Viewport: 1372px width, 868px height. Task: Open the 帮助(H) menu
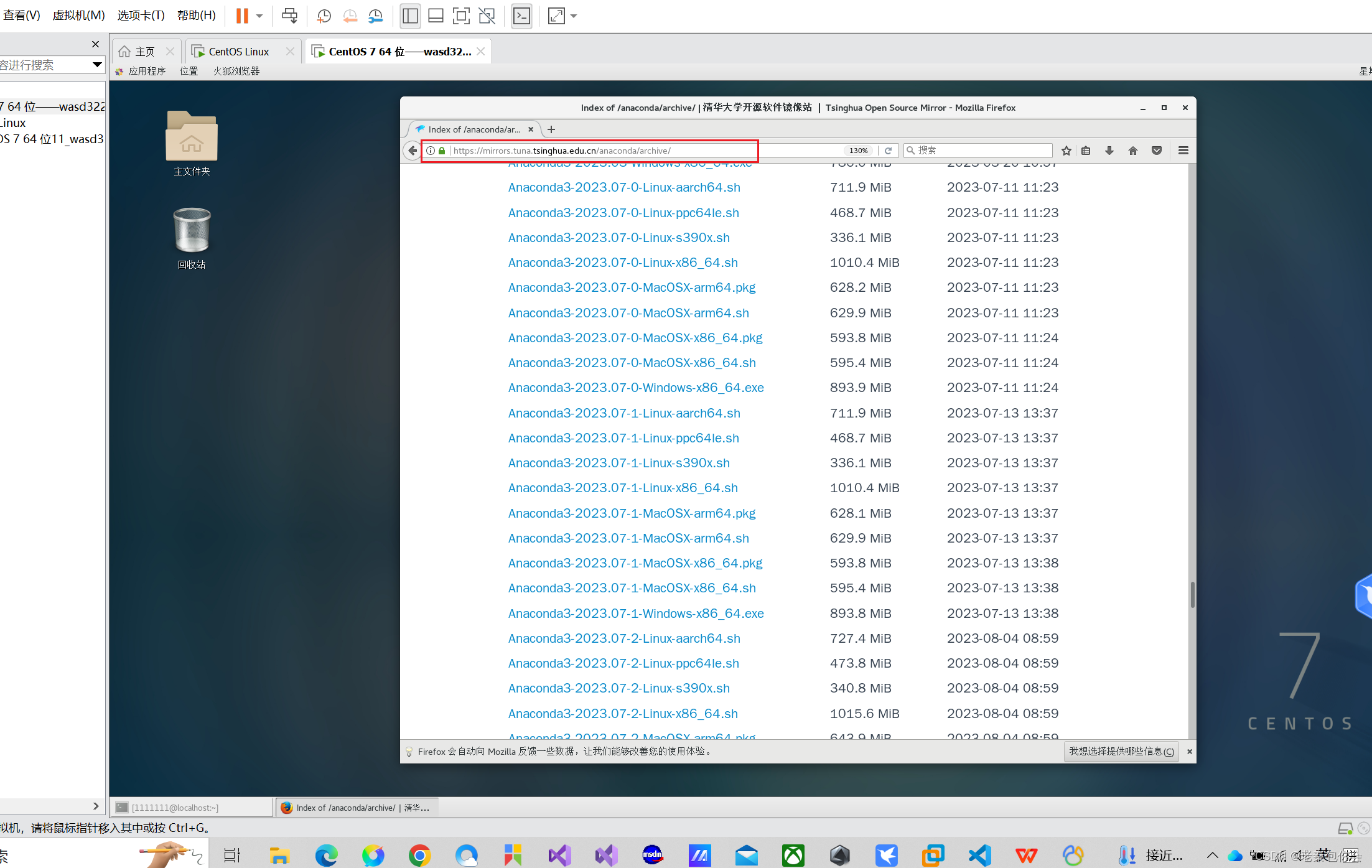click(x=196, y=16)
